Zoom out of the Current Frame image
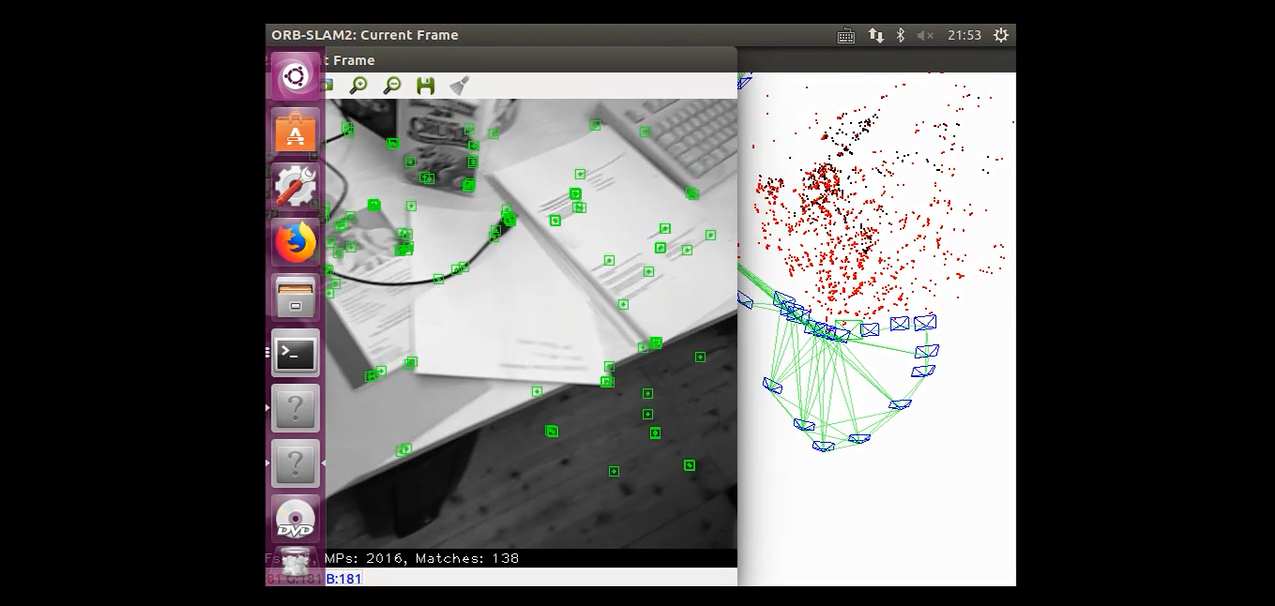 [x=392, y=86]
